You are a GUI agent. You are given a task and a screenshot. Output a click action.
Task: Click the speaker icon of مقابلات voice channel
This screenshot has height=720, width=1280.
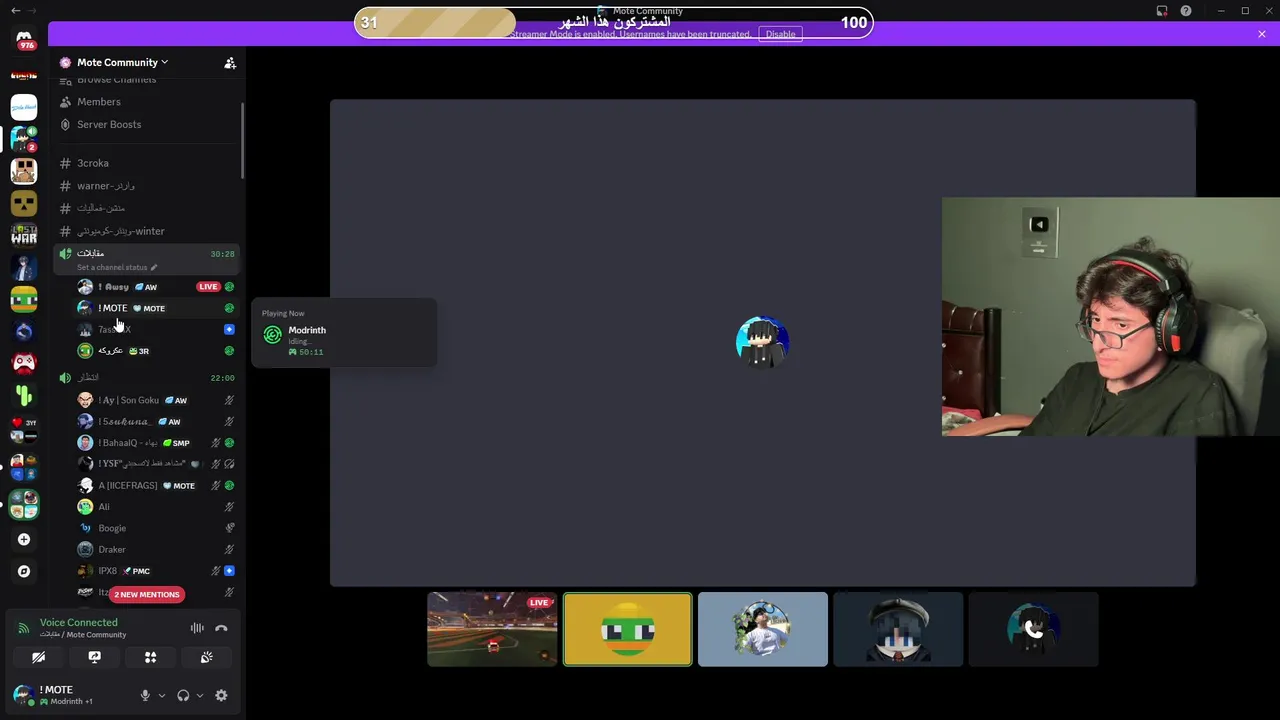(65, 254)
